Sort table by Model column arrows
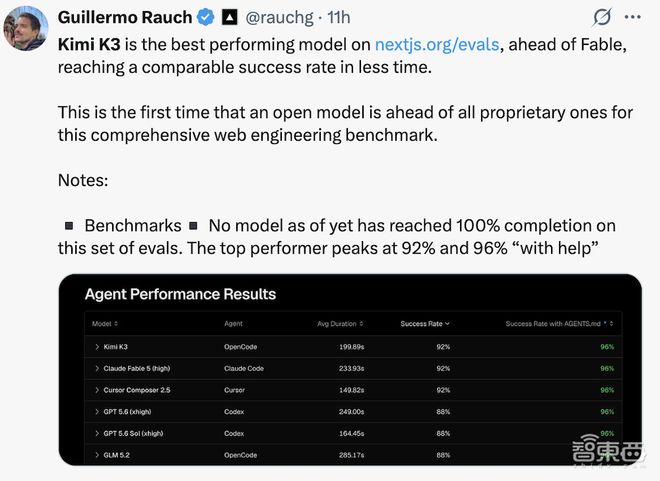The image size is (660, 481). pyautogui.click(x=116, y=324)
